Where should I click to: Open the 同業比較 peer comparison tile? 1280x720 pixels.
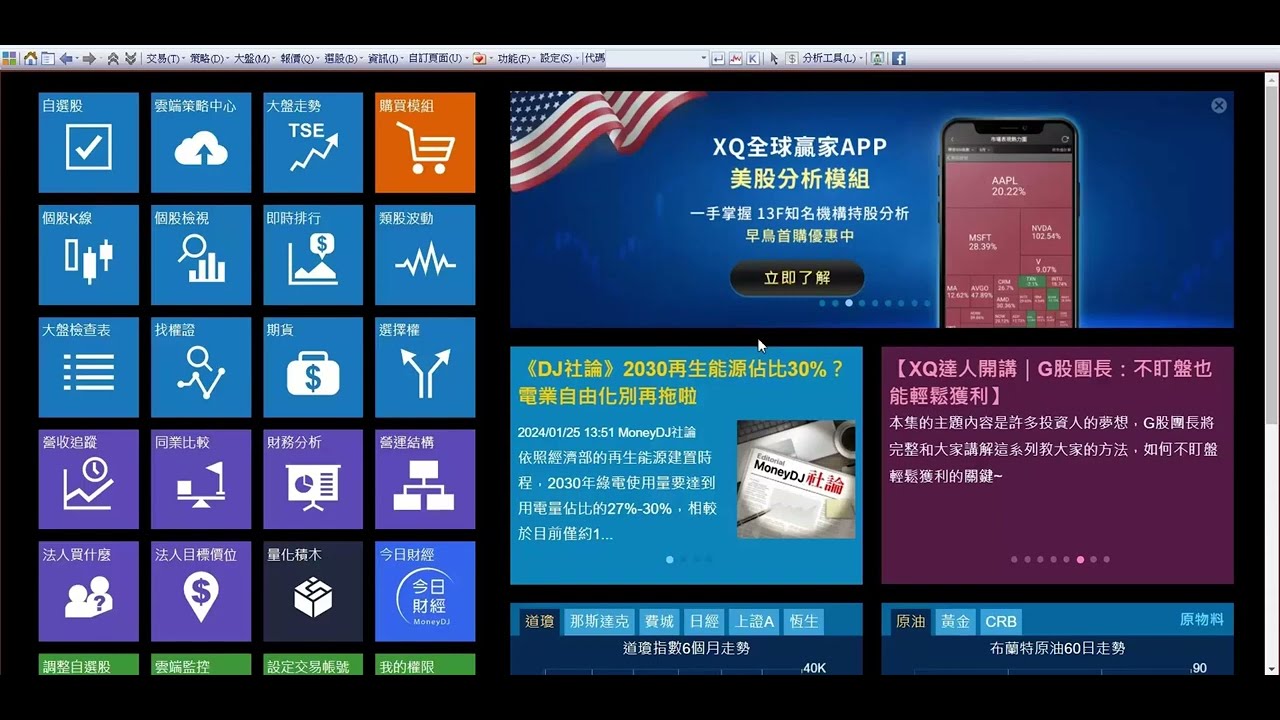201,479
